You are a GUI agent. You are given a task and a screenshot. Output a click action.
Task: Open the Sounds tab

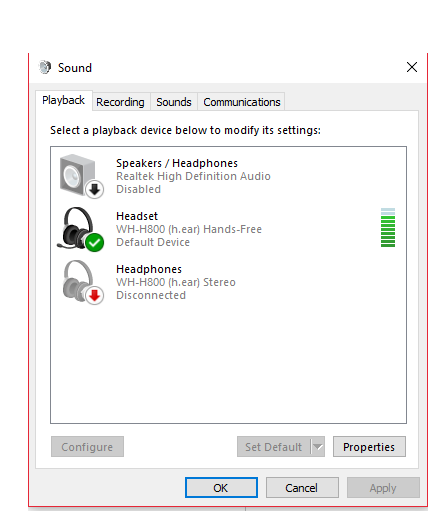174,102
